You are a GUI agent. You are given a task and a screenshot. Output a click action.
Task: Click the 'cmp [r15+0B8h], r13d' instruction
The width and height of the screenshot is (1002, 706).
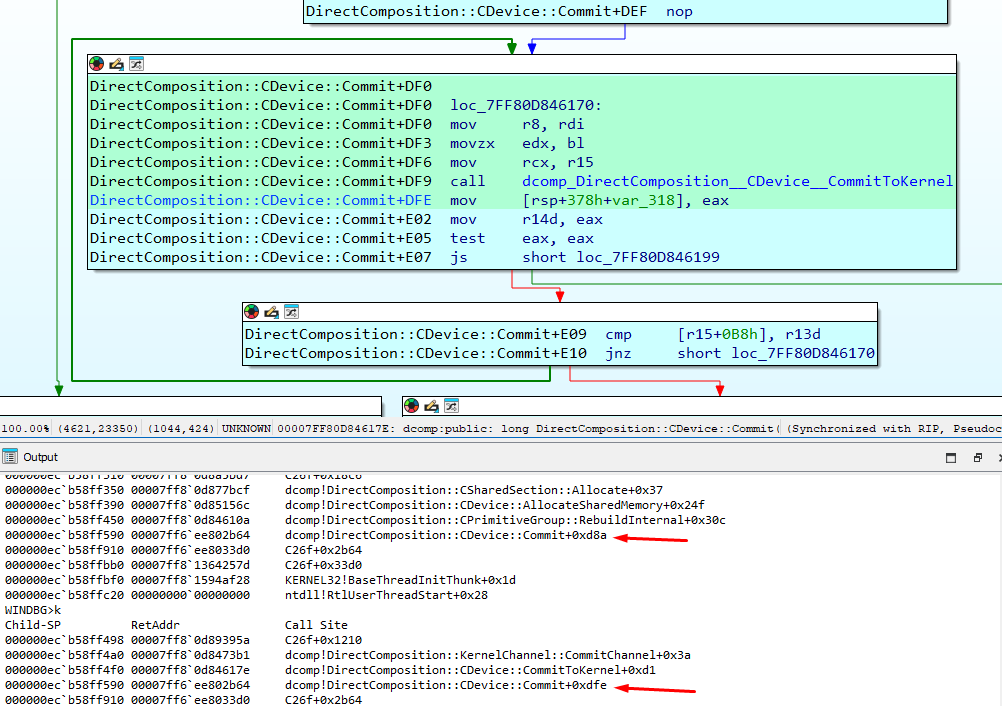(x=713, y=334)
